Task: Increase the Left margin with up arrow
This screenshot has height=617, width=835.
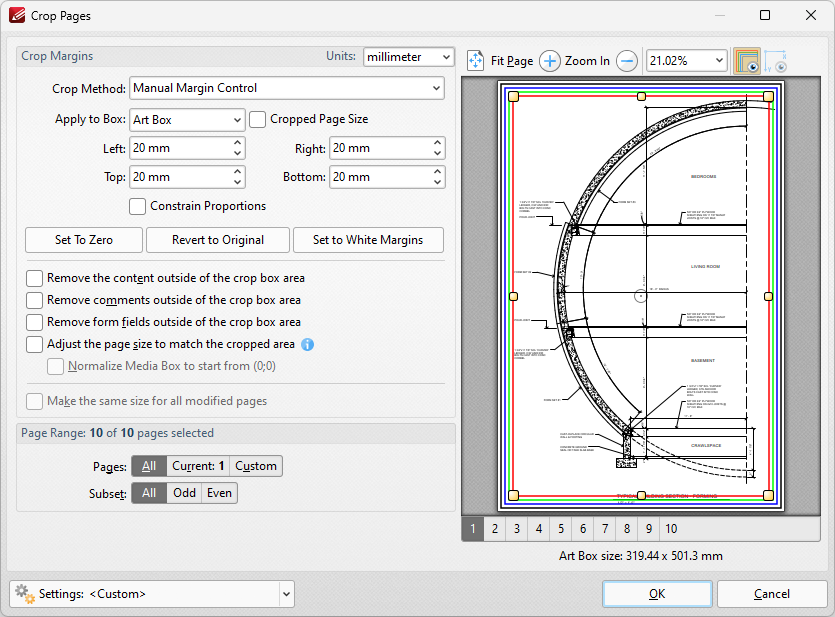Action: [238, 143]
